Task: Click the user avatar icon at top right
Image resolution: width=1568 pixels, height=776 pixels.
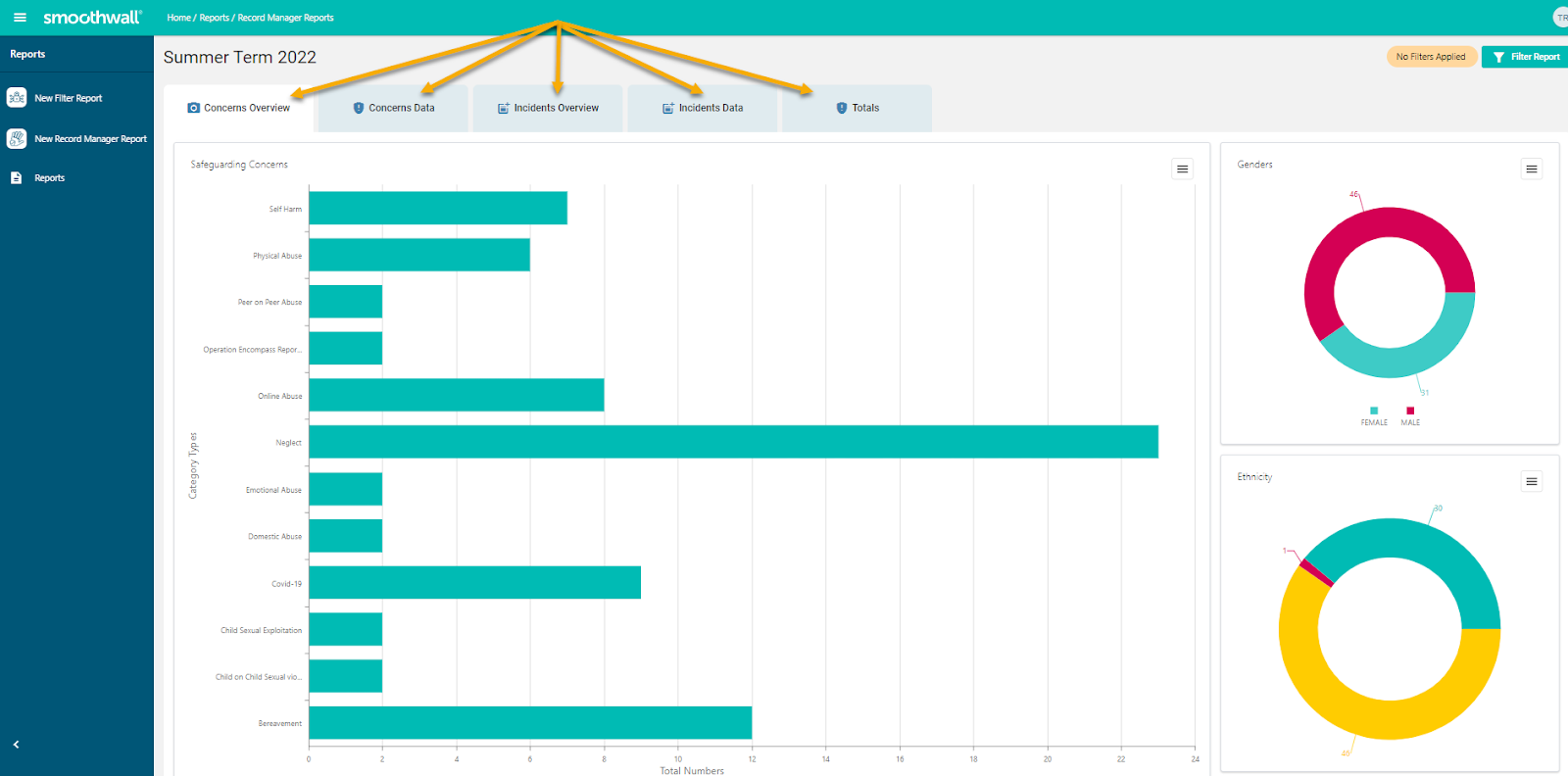Action: click(x=1560, y=18)
